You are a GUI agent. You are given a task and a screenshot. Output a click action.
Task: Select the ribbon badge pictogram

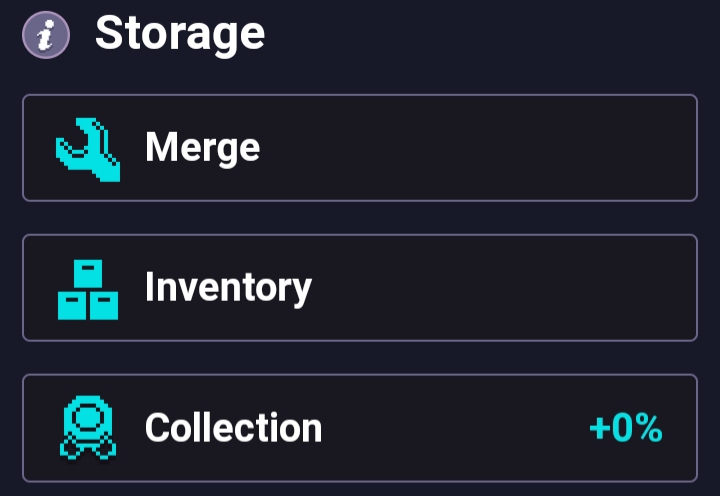point(88,428)
